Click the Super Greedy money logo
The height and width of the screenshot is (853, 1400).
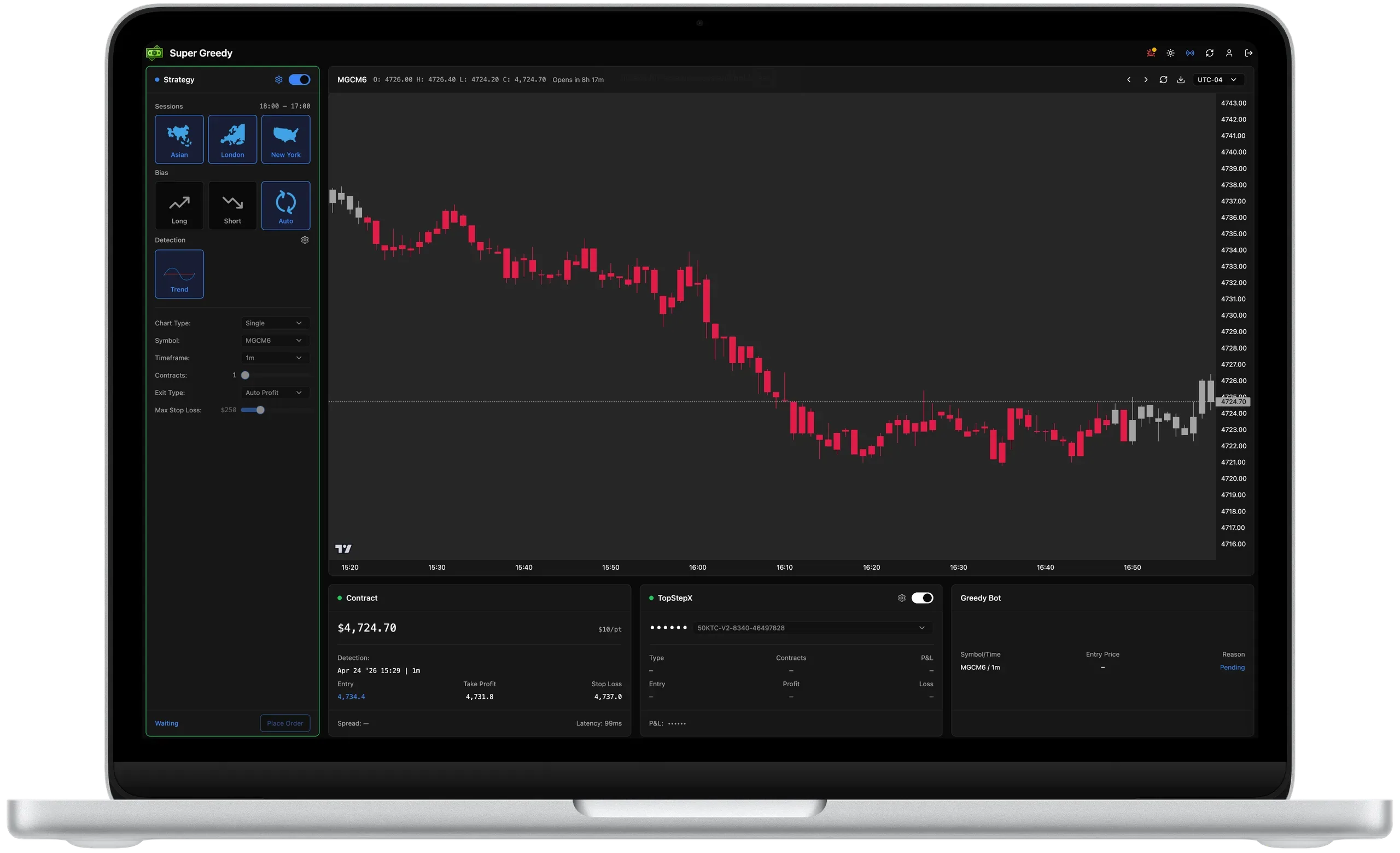pyautogui.click(x=154, y=53)
